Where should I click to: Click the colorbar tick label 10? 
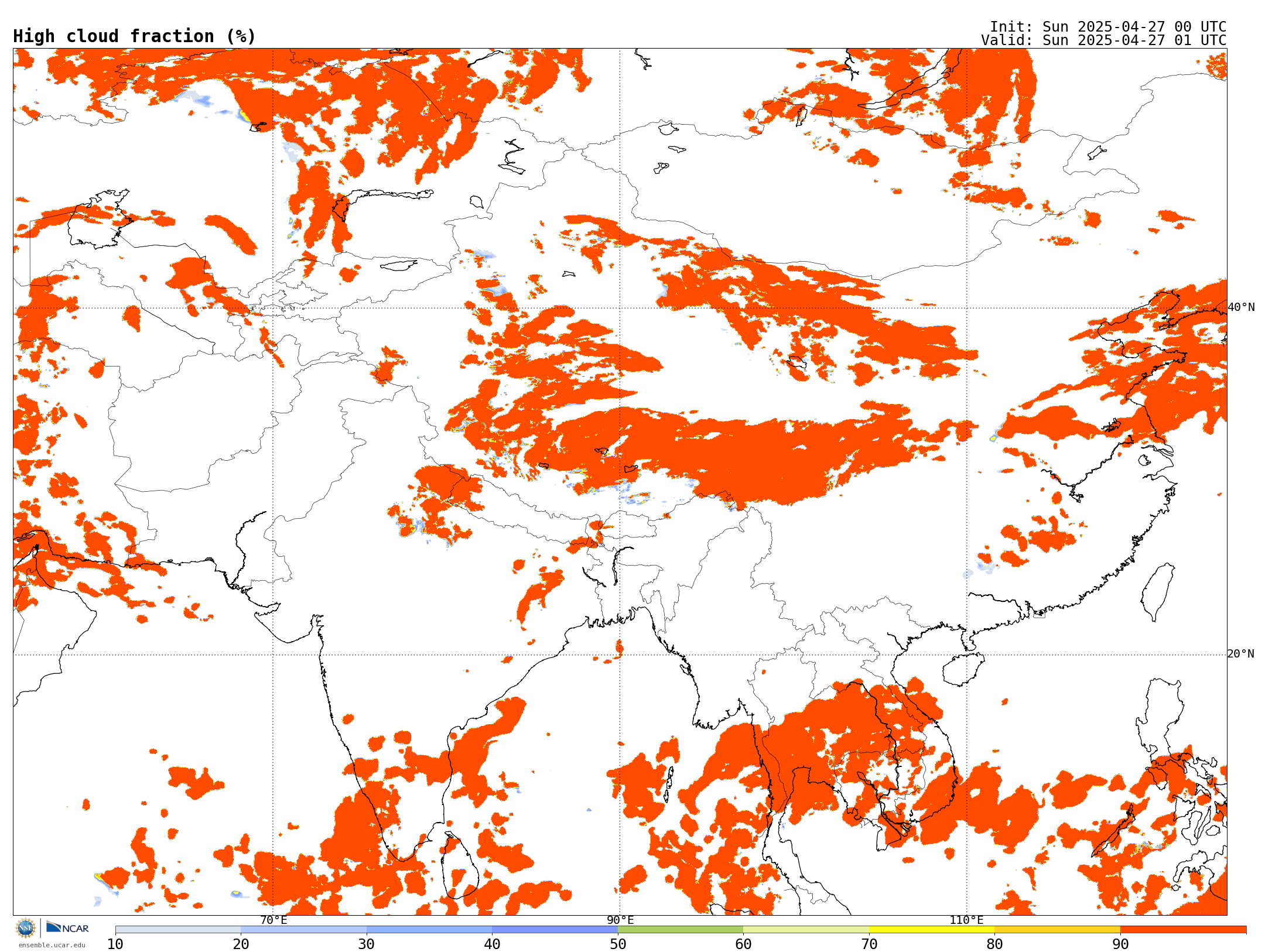point(115,944)
